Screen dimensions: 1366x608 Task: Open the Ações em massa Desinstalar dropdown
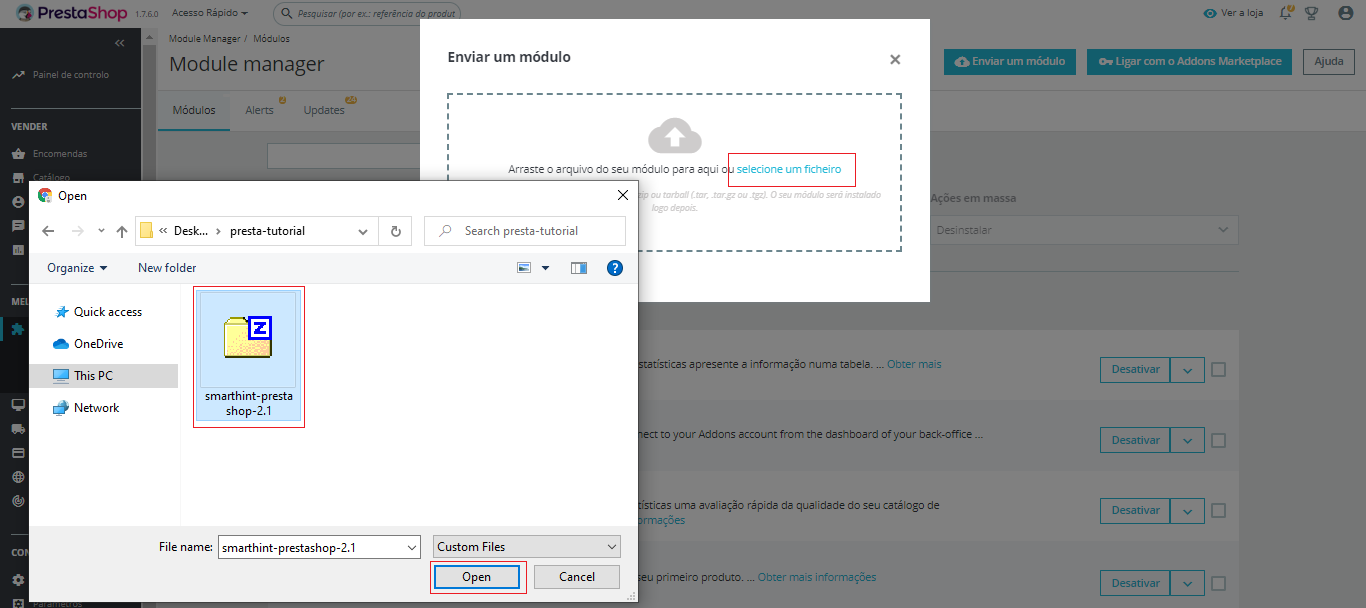coord(1084,230)
